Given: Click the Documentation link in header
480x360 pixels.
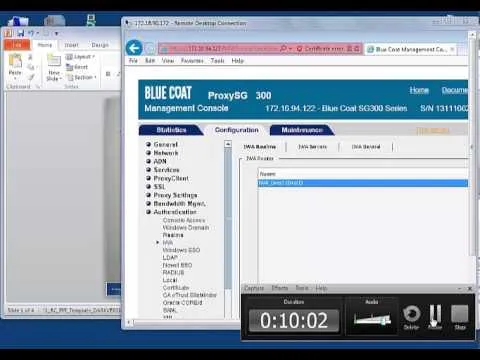Looking at the screenshot, I should tap(455, 90).
